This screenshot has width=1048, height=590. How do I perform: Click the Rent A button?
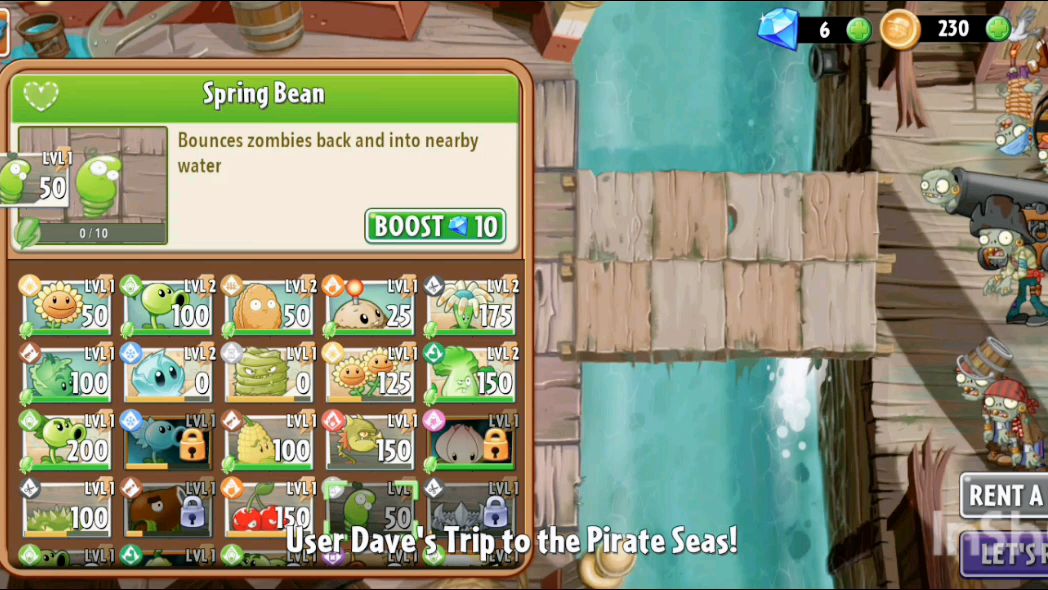(x=1005, y=495)
